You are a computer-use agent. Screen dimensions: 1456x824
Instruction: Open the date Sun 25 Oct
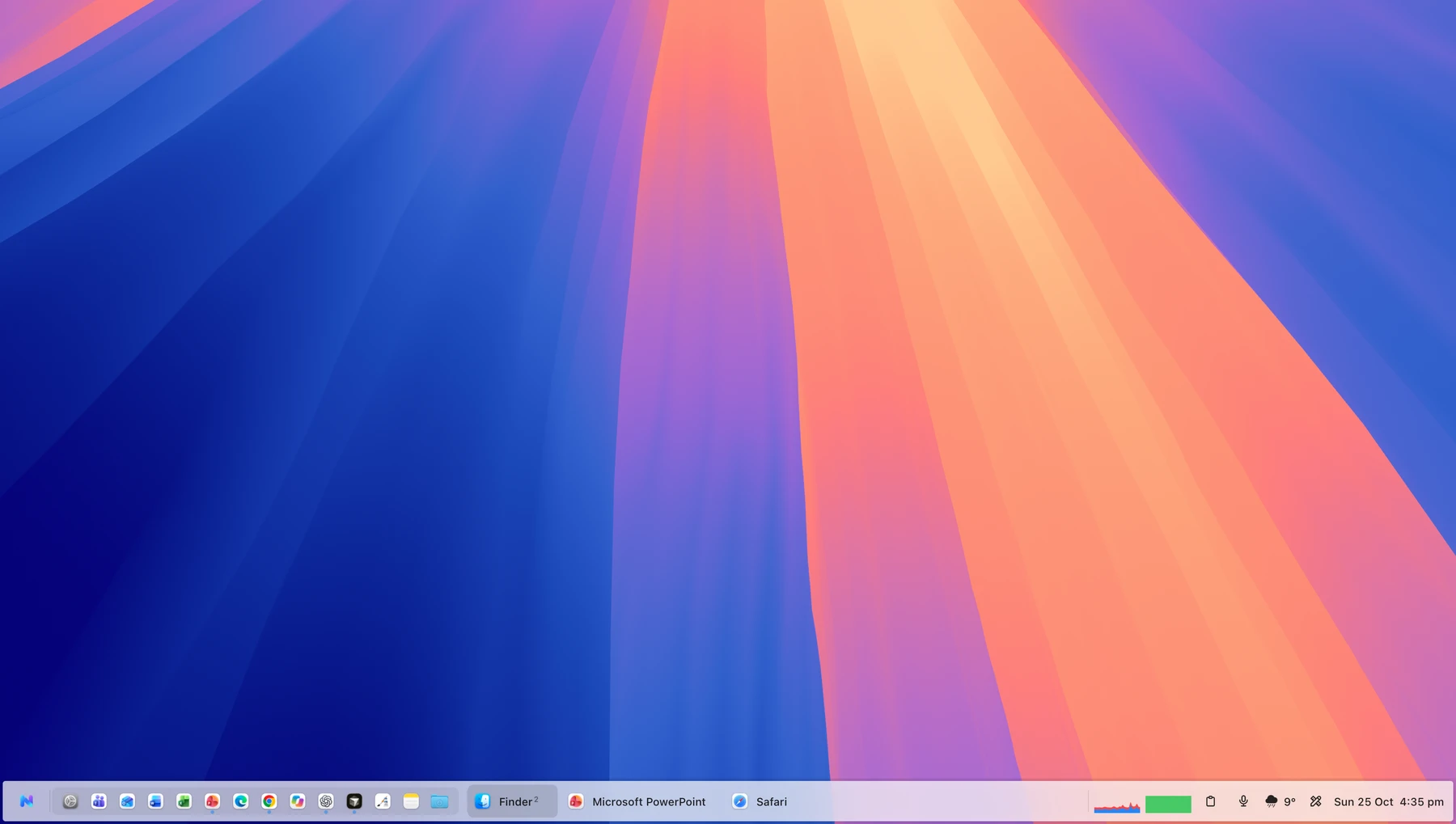[1364, 802]
